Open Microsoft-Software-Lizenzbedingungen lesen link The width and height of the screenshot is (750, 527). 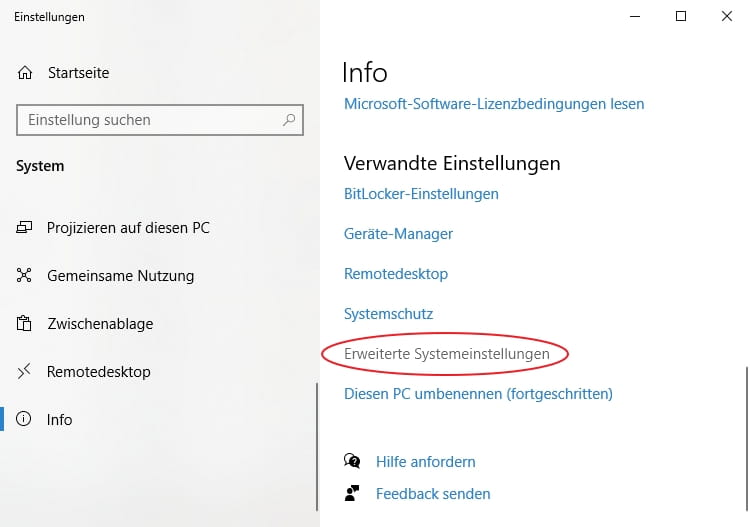(x=494, y=103)
